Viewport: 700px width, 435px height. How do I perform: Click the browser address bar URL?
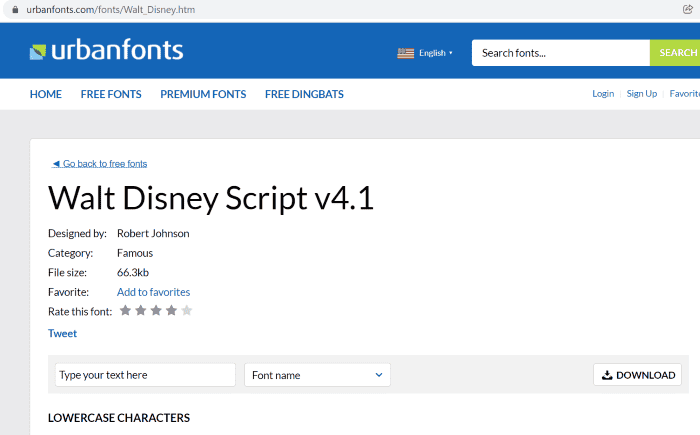click(111, 9)
